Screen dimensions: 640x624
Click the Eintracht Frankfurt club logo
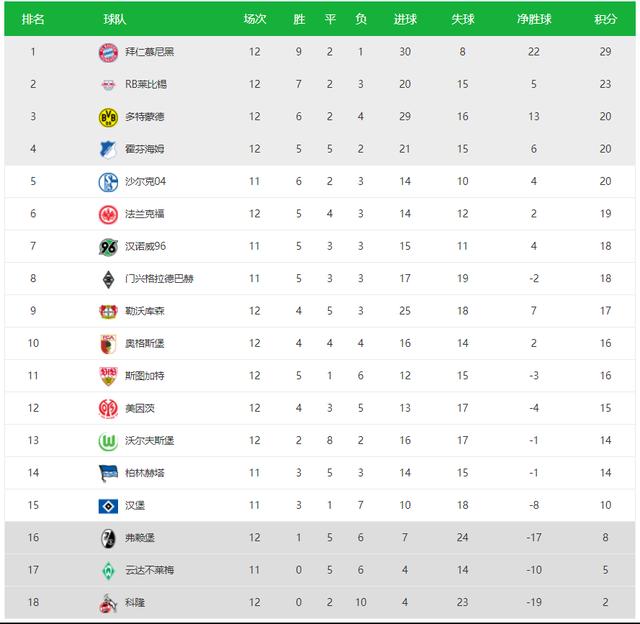coord(108,214)
